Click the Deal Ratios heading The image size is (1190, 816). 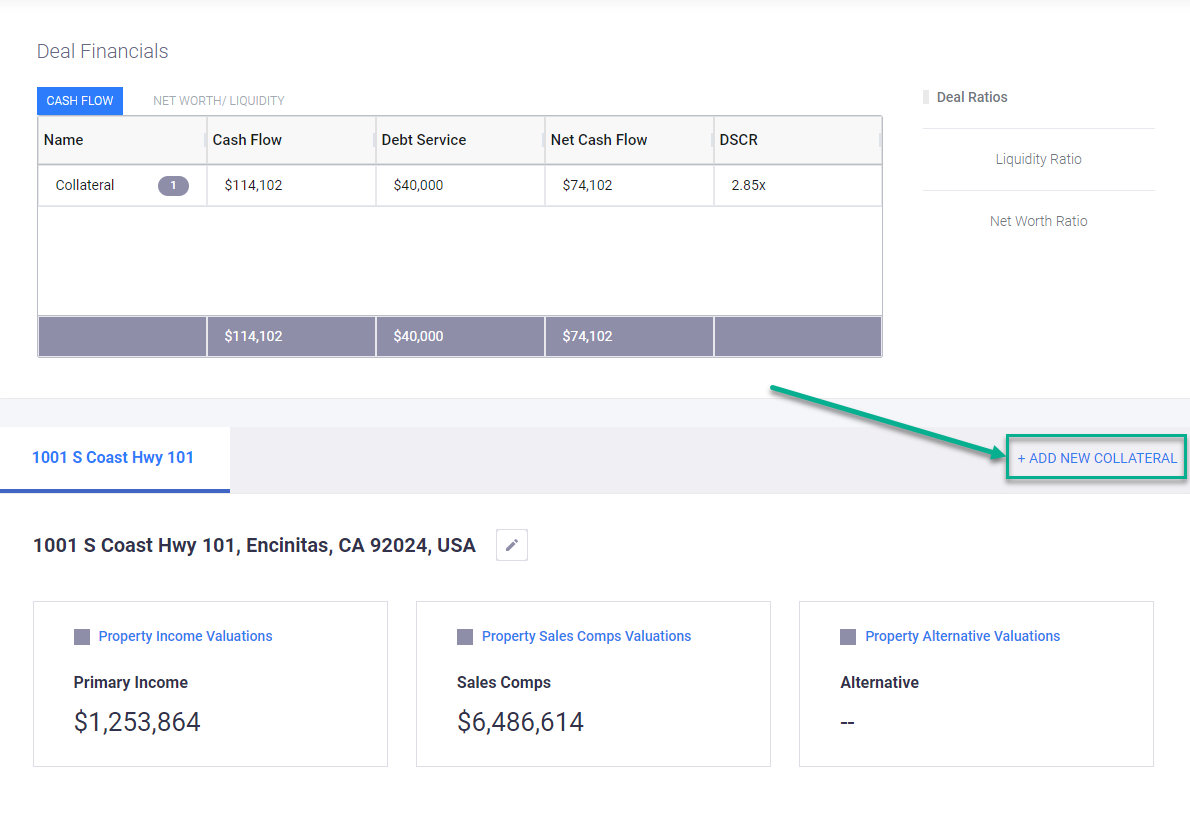(971, 97)
